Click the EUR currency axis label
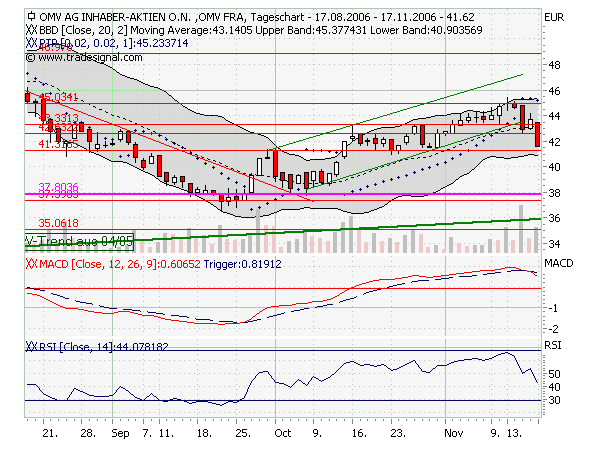600x450 pixels. click(554, 17)
